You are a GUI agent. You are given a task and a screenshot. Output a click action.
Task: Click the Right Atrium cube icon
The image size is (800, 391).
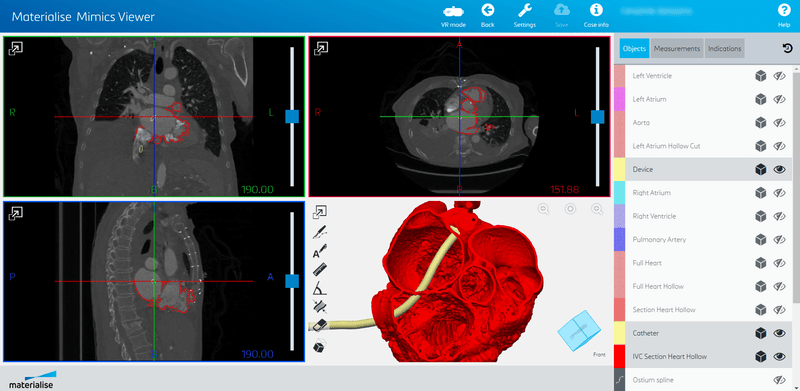761,193
